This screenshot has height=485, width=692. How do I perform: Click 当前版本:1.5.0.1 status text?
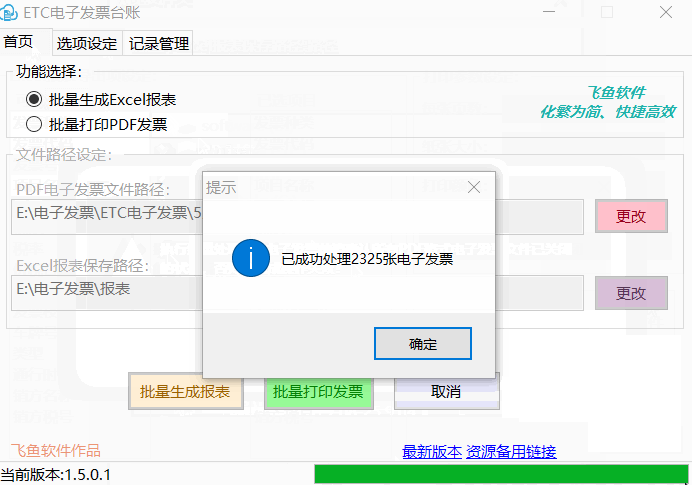coord(56,475)
